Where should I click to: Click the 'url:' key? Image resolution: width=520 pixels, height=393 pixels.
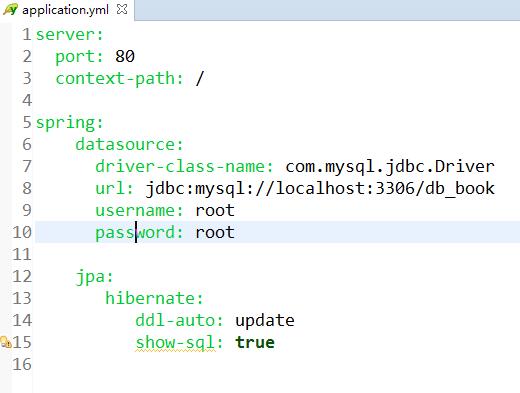(x=115, y=188)
